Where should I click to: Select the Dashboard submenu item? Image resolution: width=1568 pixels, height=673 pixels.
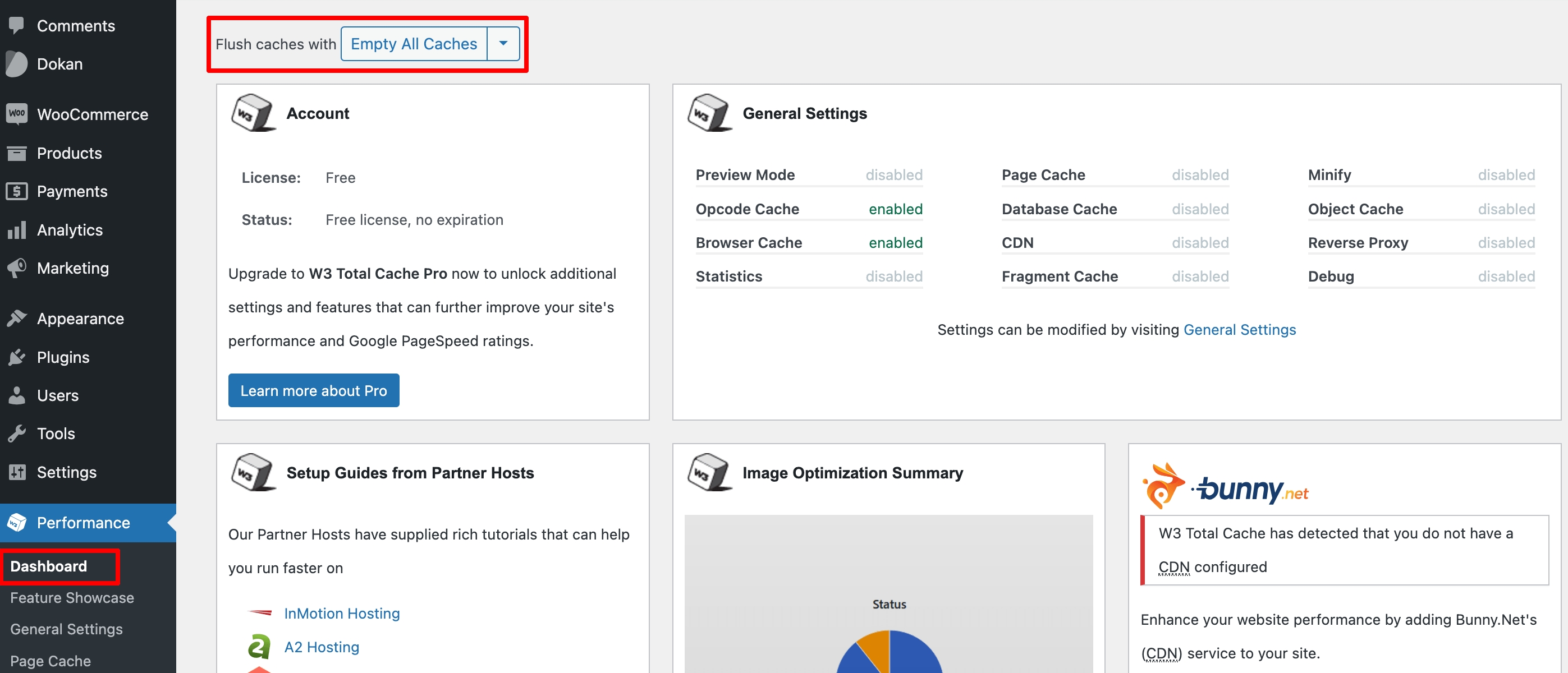[49, 566]
